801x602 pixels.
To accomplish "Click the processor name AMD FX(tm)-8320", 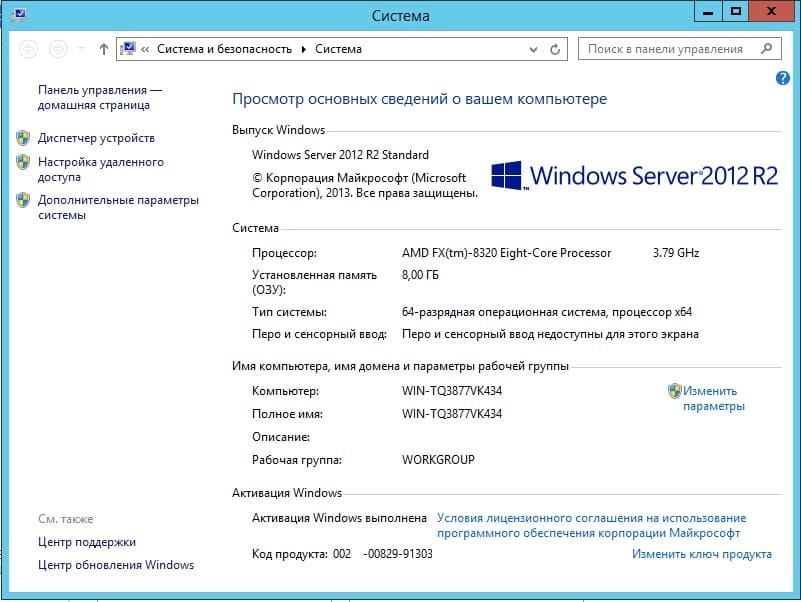I will point(506,253).
